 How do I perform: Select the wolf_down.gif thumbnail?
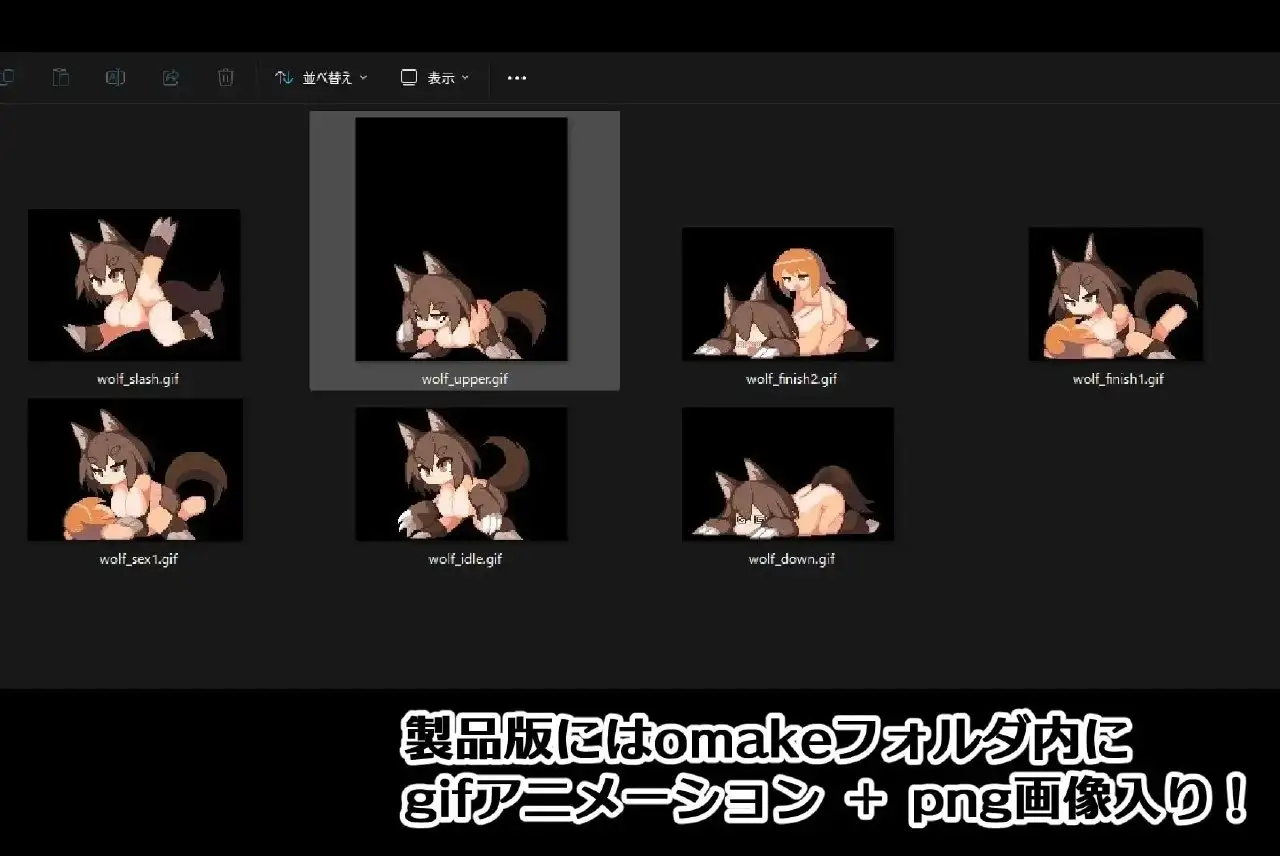[788, 474]
